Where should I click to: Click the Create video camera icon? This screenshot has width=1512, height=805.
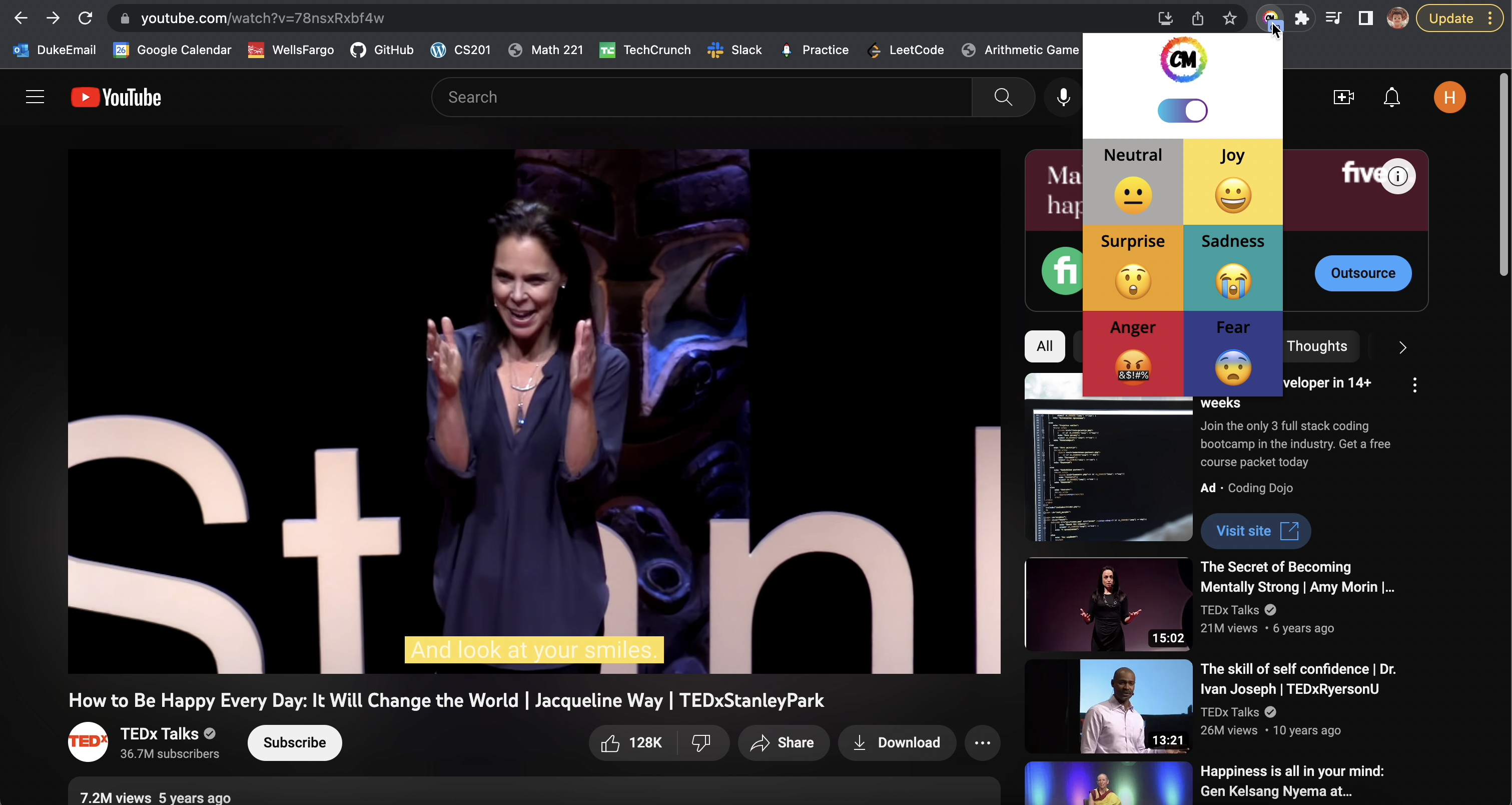1343,98
